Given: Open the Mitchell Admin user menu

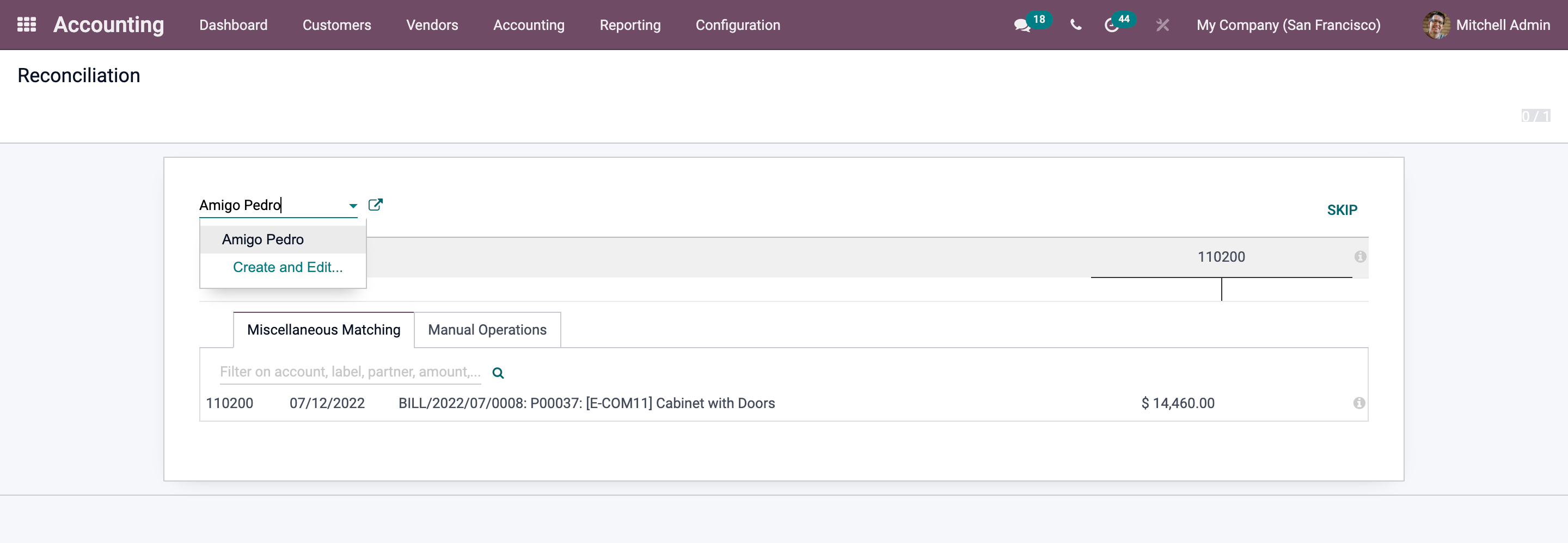Looking at the screenshot, I should tap(1486, 26).
